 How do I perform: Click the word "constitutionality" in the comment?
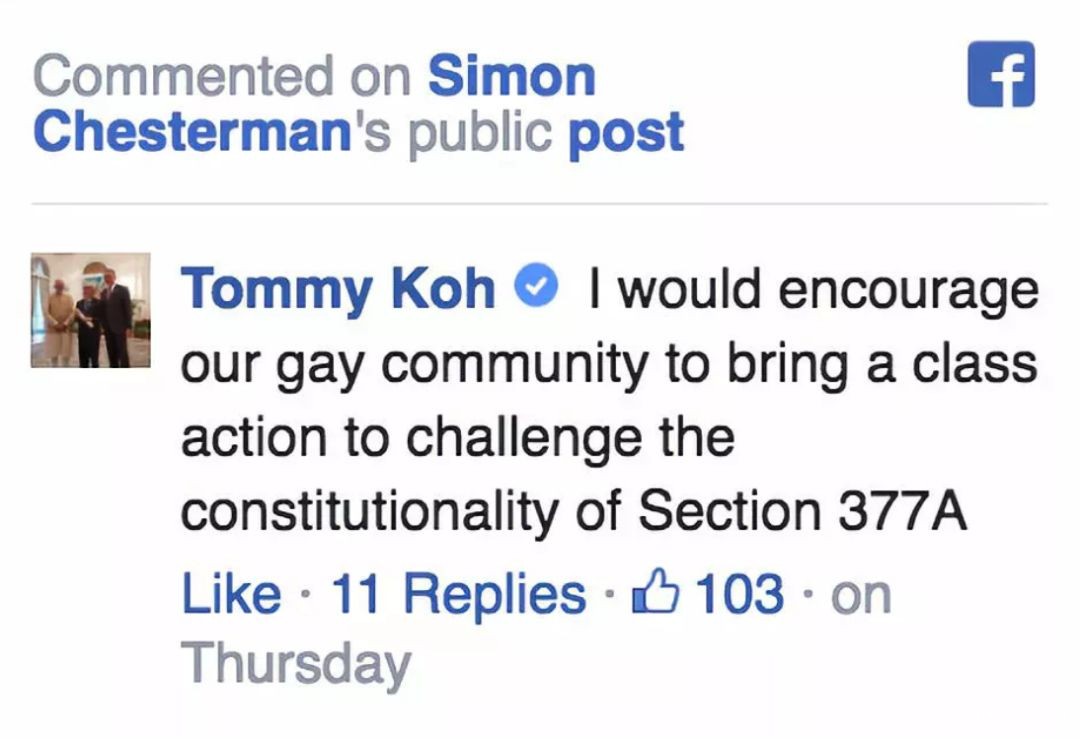[369, 512]
